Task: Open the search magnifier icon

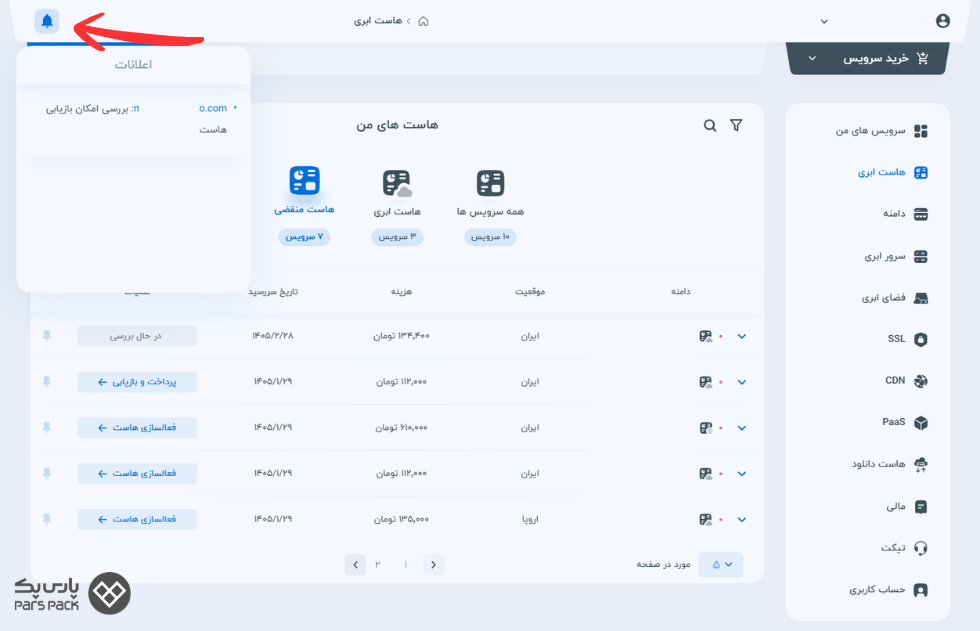Action: (x=710, y=126)
